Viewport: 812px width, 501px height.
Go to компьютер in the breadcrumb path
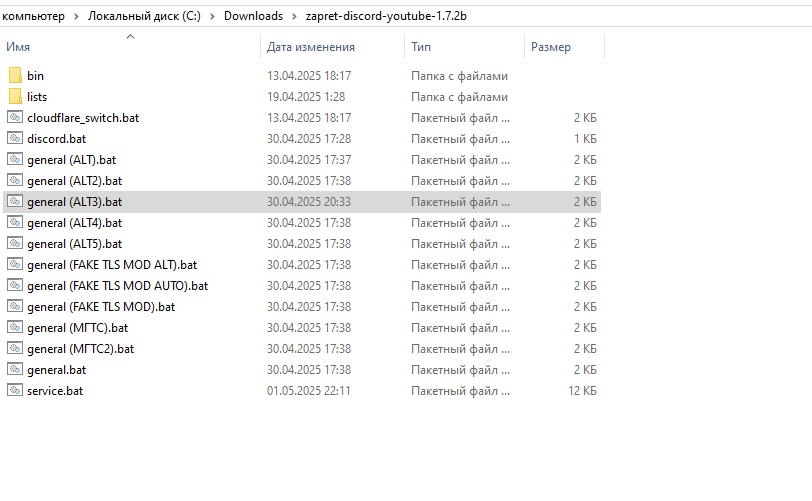33,16
